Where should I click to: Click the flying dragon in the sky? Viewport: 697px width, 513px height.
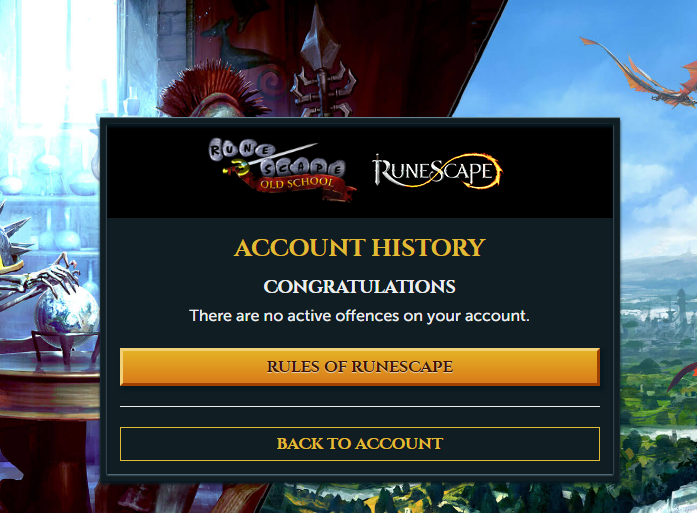coord(645,73)
